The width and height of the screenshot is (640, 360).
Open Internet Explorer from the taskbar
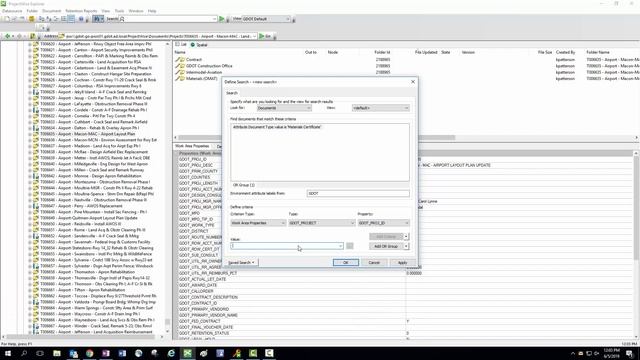click(171, 353)
